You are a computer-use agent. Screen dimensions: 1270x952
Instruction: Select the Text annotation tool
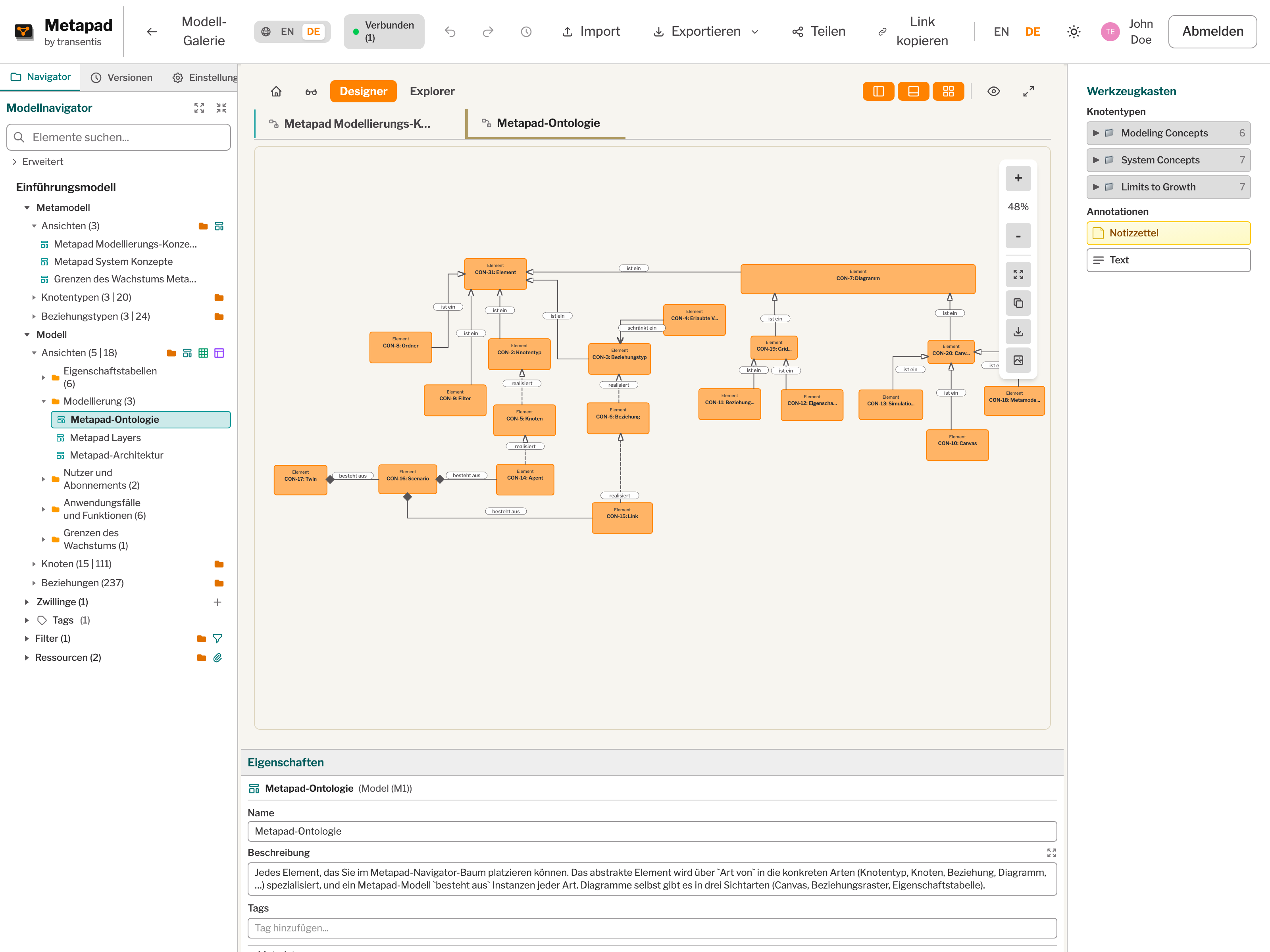click(1168, 260)
